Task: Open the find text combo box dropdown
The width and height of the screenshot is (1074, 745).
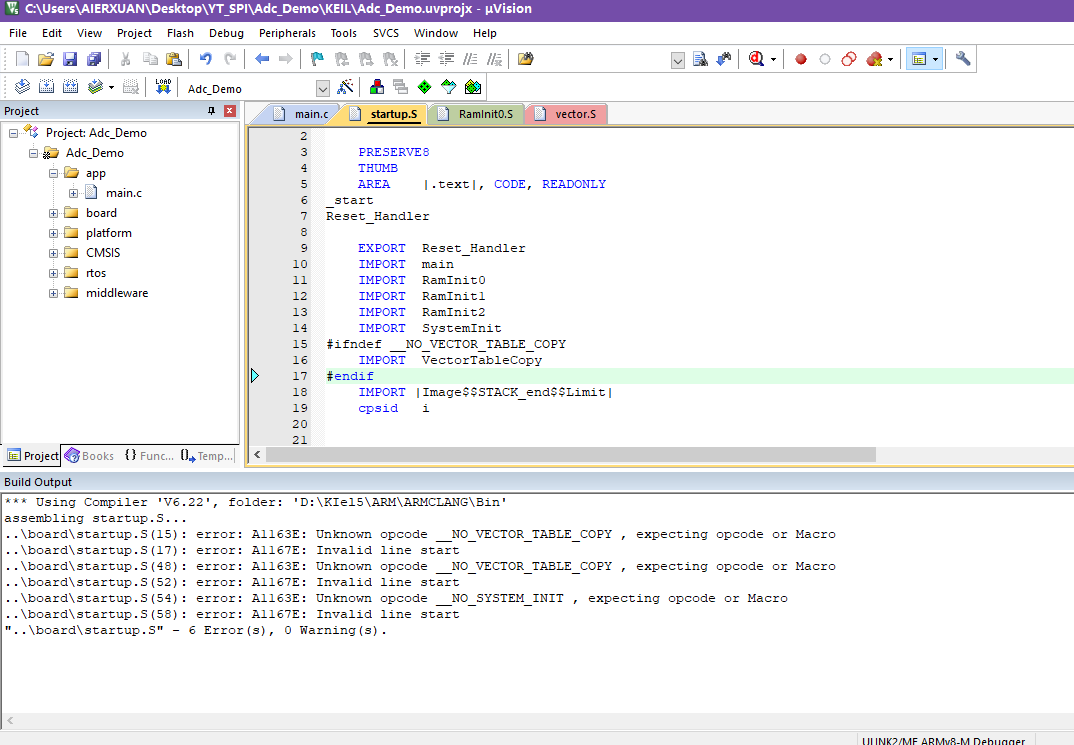Action: click(677, 60)
